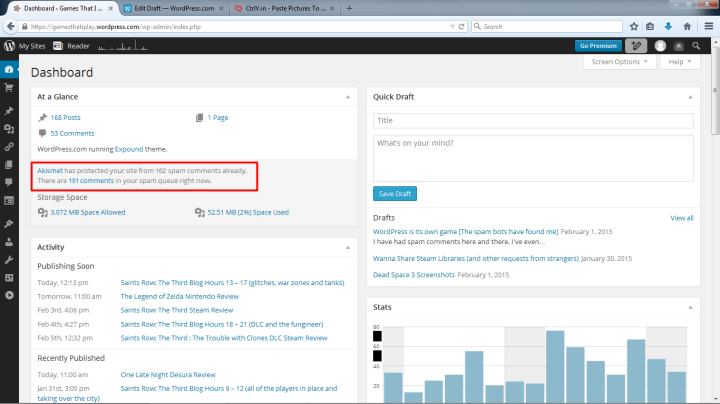
Task: Open the Links chain icon in sidebar
Action: (9, 147)
